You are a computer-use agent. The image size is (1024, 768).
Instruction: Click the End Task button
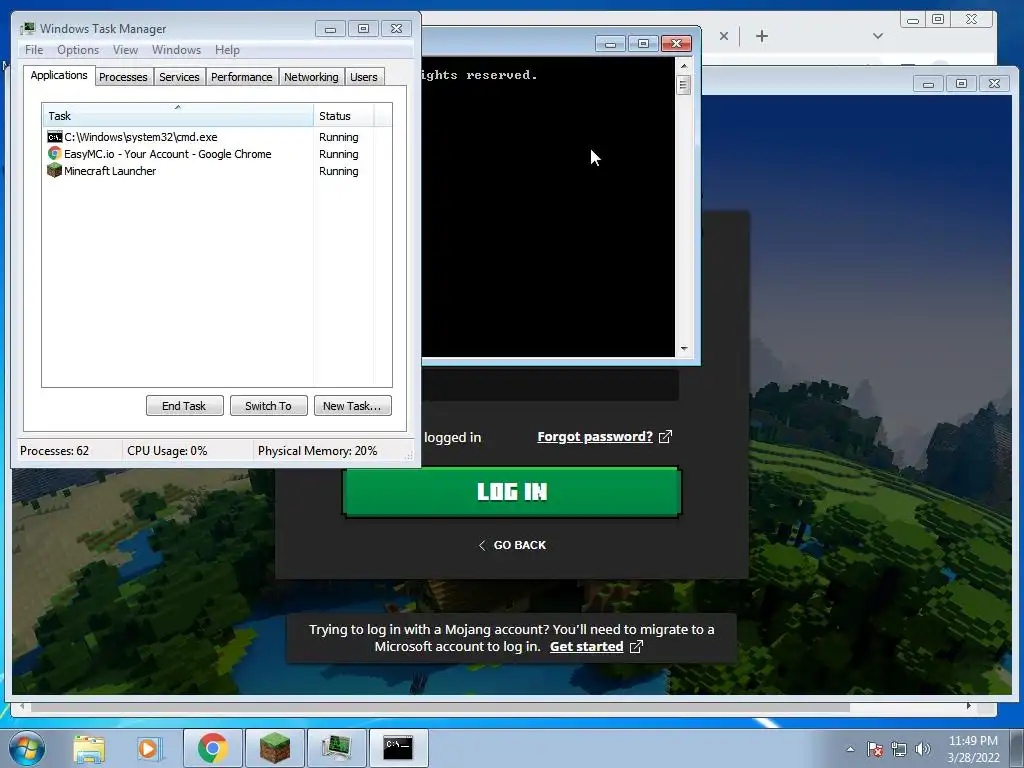tap(184, 406)
